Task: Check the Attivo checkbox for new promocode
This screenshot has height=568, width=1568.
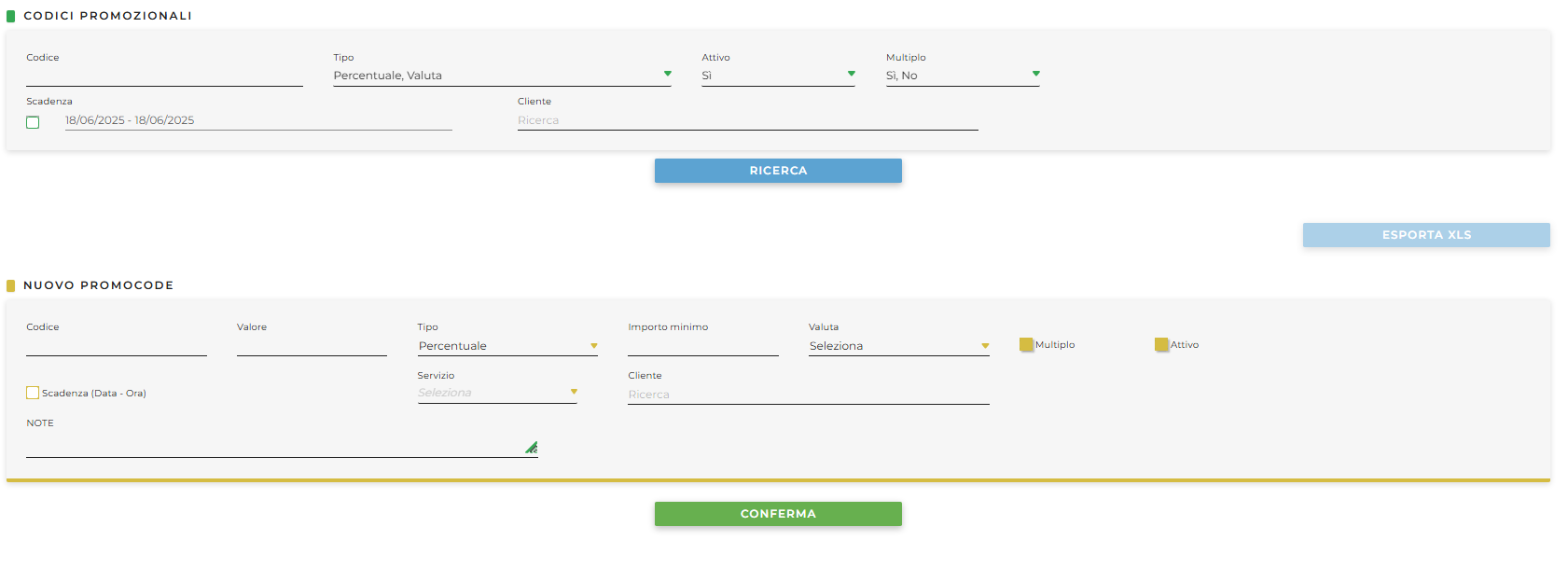Action: tap(1161, 345)
